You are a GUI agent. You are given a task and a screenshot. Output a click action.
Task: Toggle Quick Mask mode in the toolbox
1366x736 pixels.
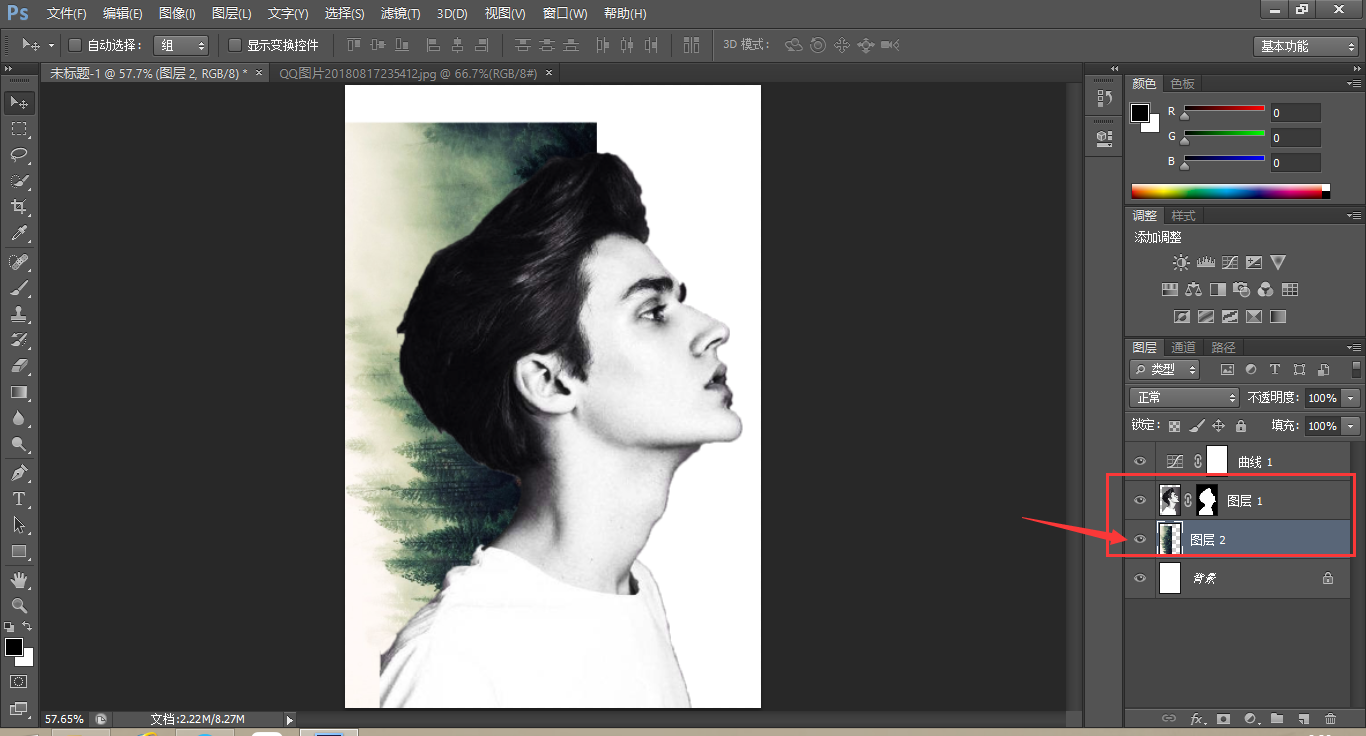(19, 682)
